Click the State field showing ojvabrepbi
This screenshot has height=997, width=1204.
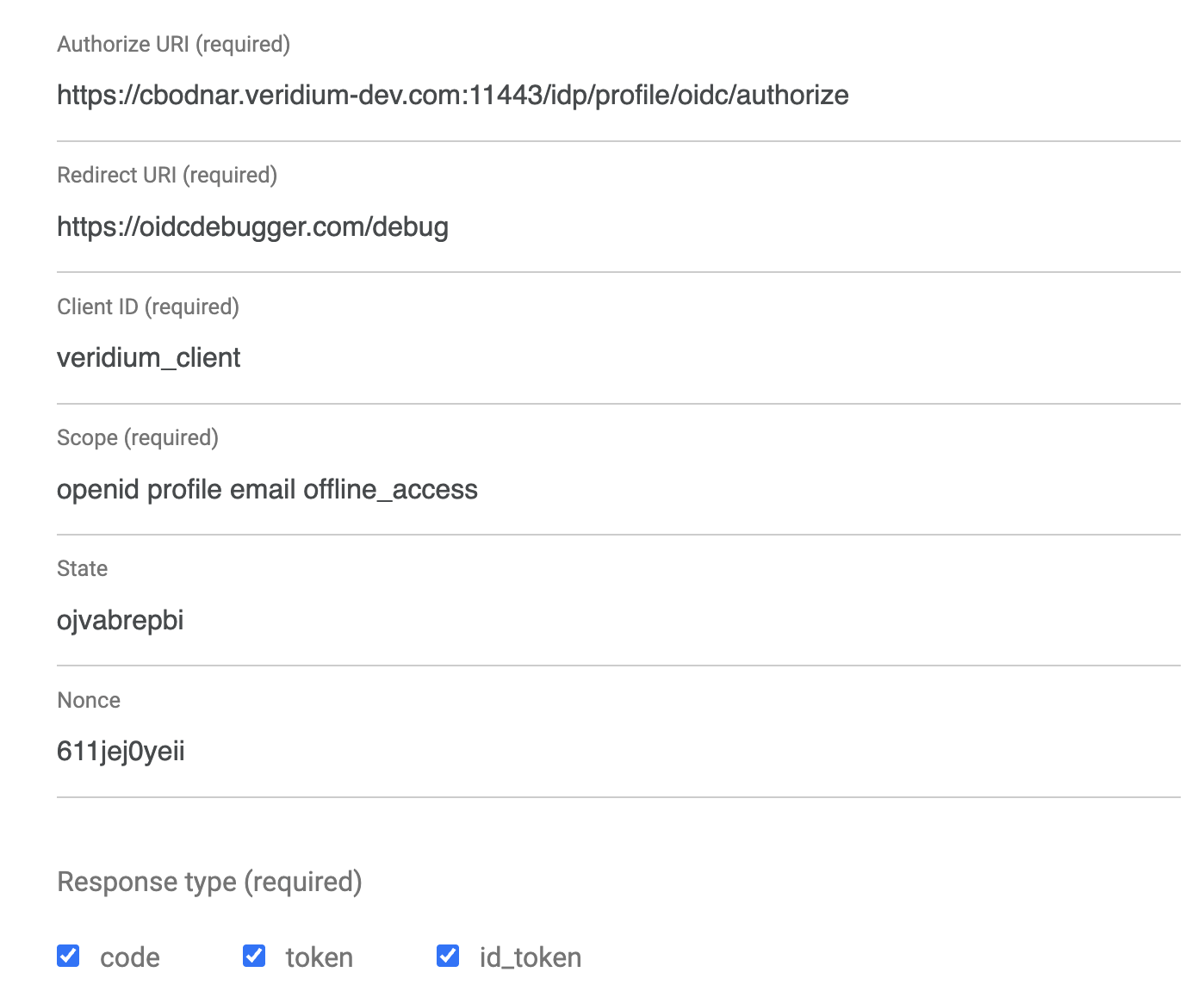pyautogui.click(x=618, y=621)
